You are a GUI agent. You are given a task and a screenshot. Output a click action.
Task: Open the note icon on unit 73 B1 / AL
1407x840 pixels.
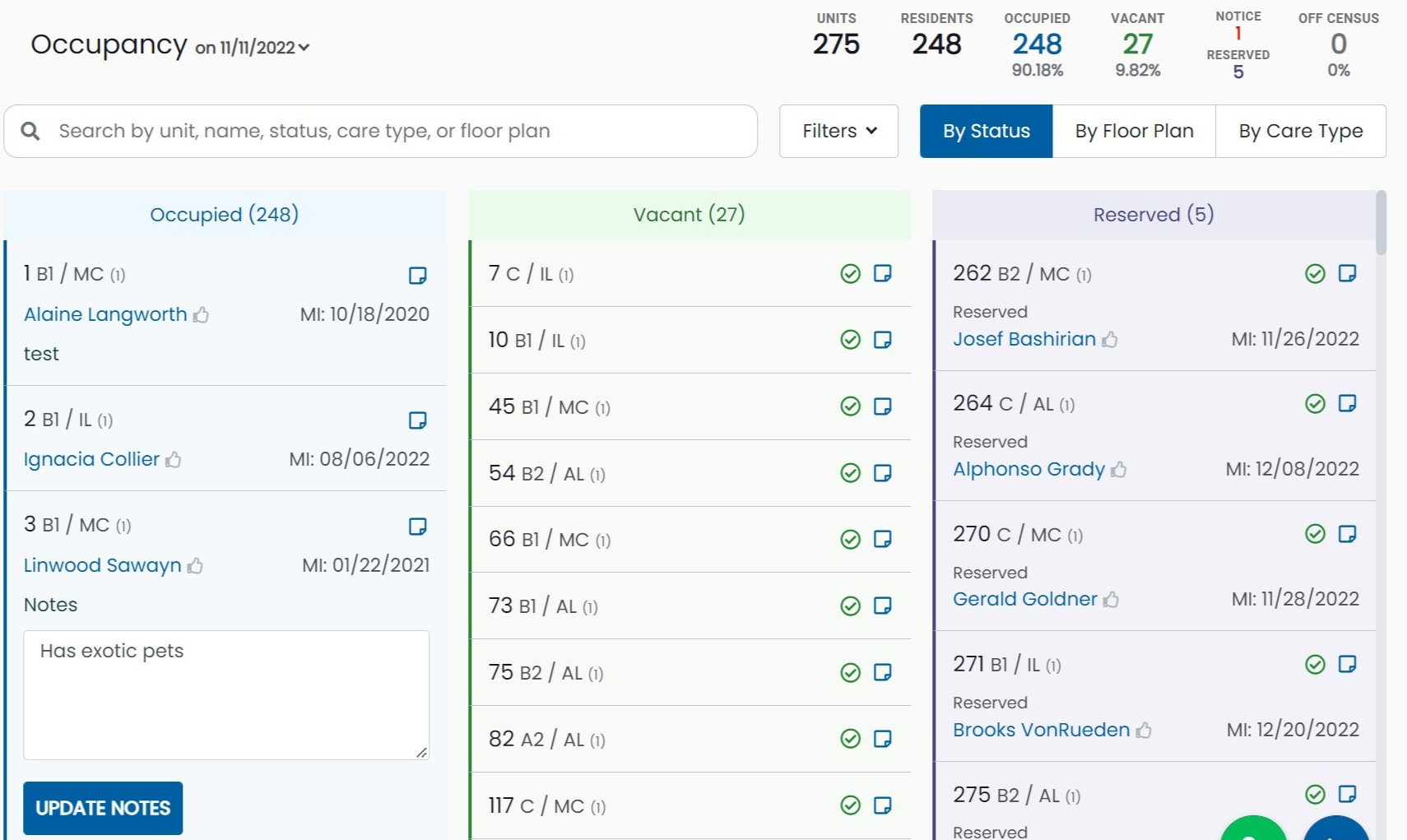tap(883, 606)
